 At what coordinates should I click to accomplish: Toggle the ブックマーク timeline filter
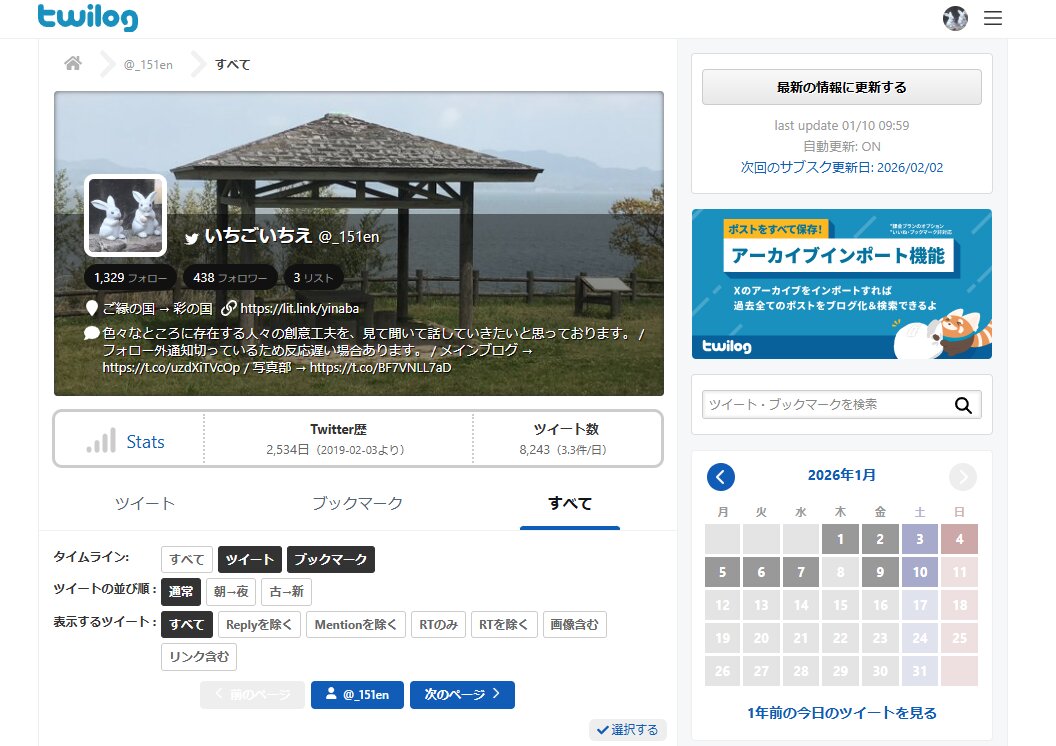[330, 560]
